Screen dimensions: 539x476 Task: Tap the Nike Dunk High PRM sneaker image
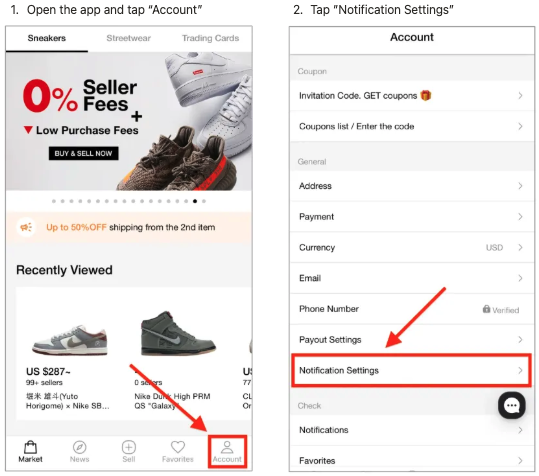tap(178, 333)
